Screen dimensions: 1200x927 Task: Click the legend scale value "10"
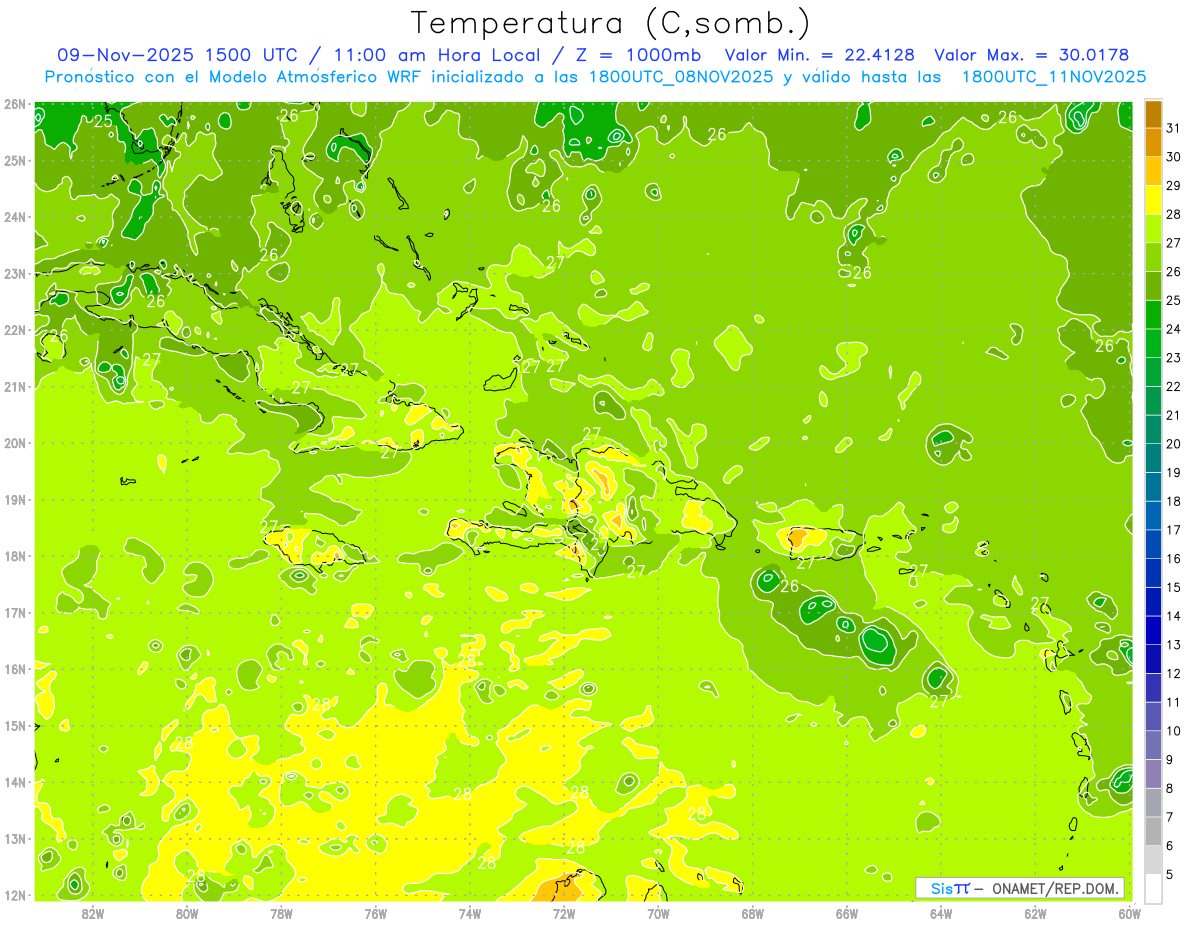click(x=1173, y=731)
